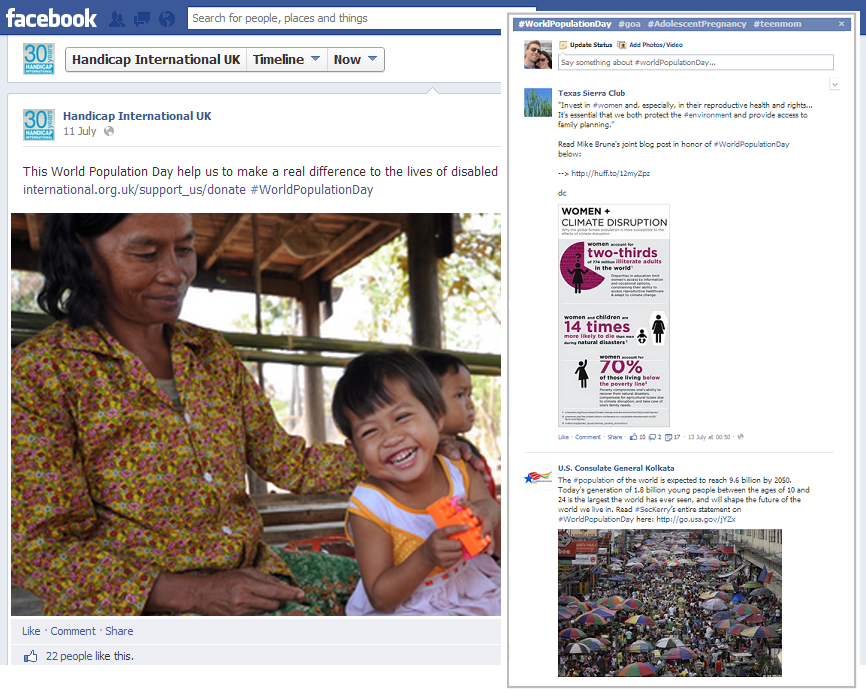Open notifications globe icon
Screen dimensions: 866x695
click(x=167, y=19)
